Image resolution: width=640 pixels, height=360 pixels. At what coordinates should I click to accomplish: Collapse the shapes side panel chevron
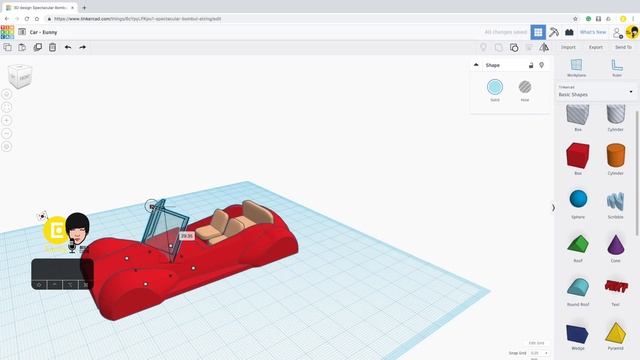tap(553, 208)
